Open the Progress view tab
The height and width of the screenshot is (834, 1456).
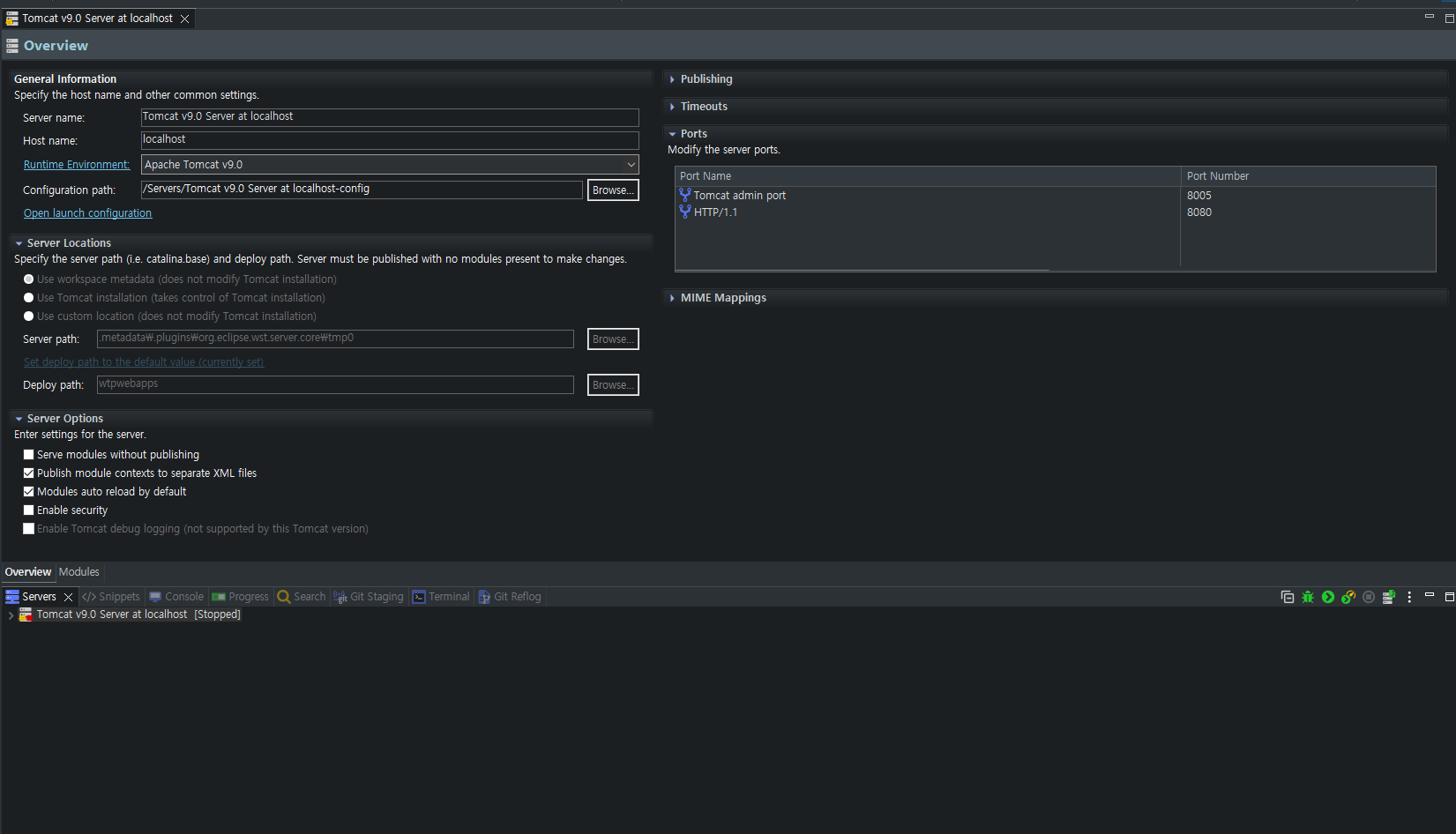240,597
